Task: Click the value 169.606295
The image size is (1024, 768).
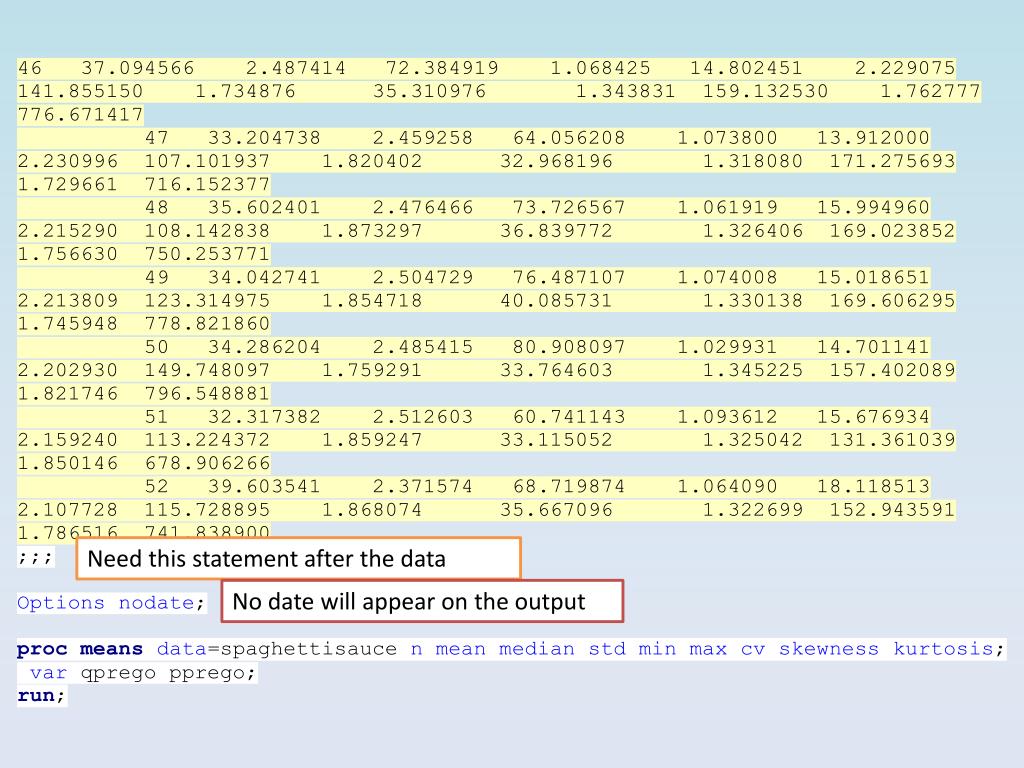Action: (892, 301)
